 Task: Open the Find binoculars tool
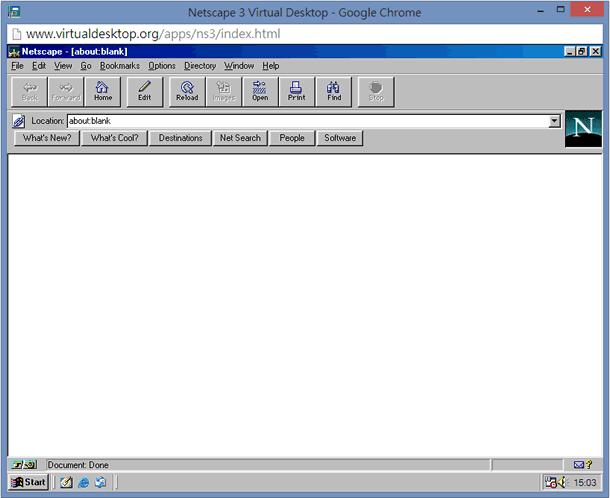[334, 92]
